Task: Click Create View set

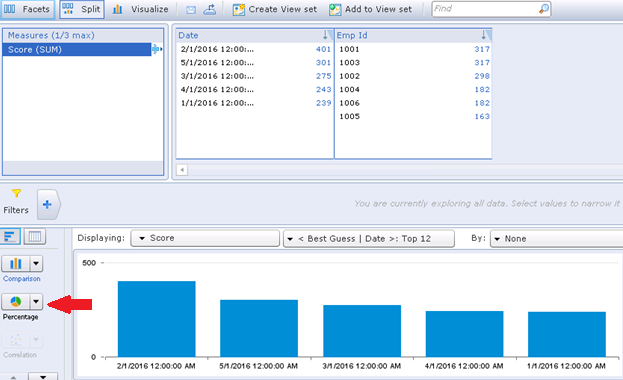Action: coord(275,9)
